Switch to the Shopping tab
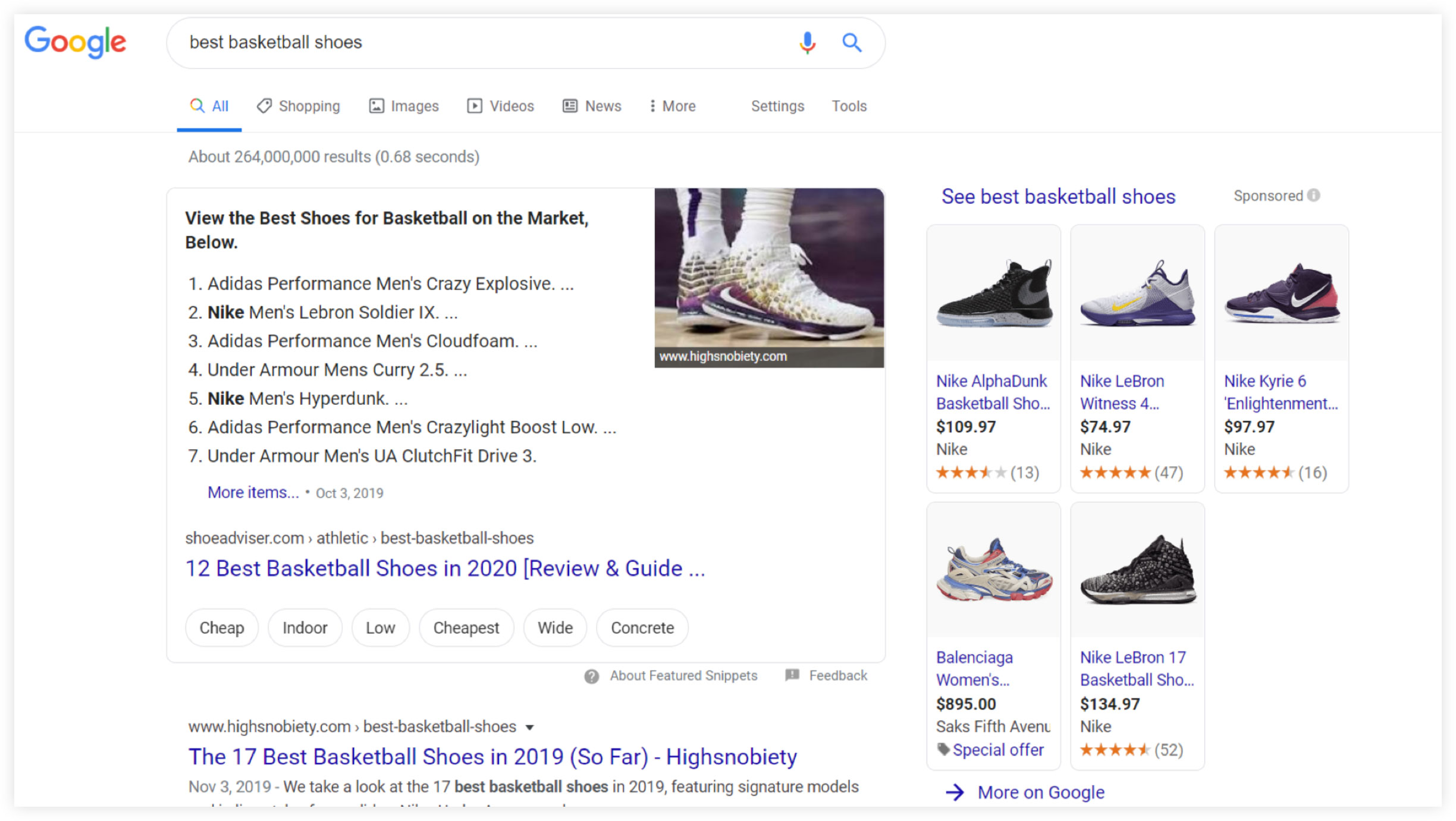Image resolution: width=1456 pixels, height=821 pixels. tap(299, 106)
